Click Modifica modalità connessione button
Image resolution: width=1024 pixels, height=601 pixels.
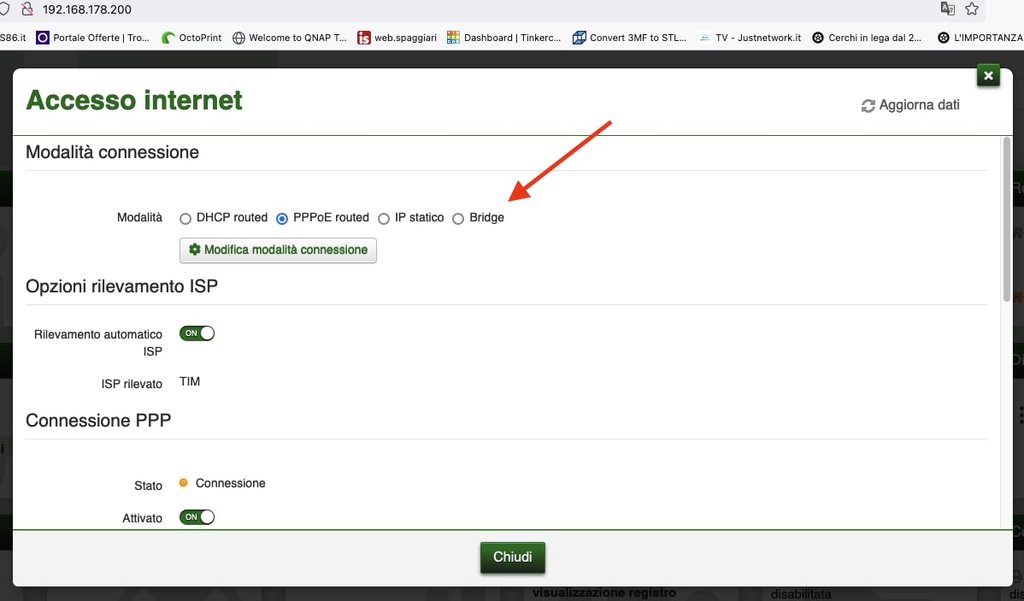[278, 250]
